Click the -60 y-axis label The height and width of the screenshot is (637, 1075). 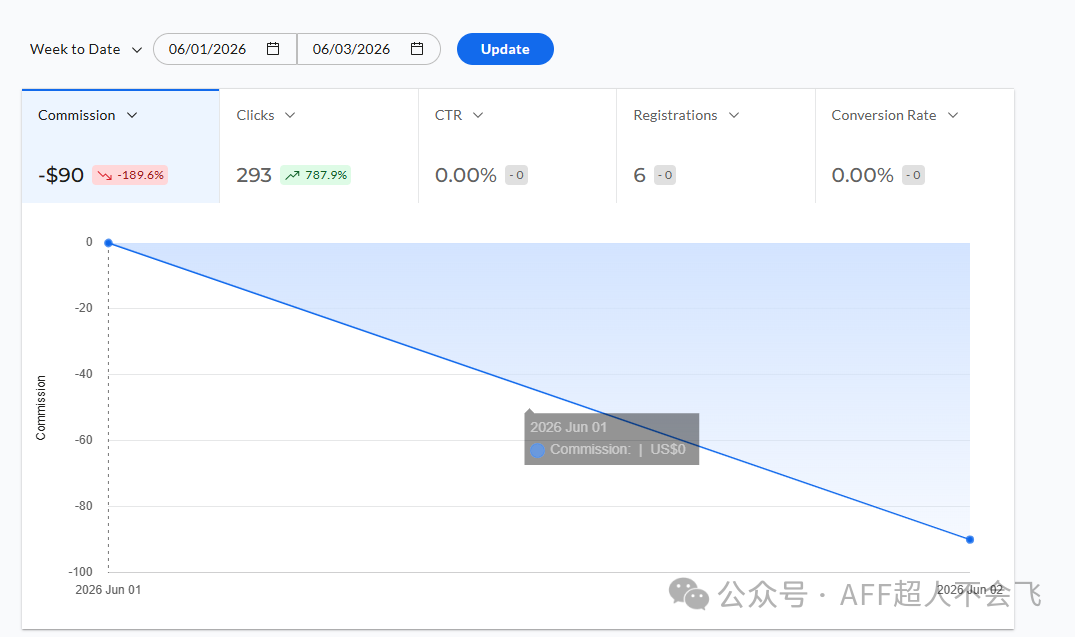tap(84, 440)
